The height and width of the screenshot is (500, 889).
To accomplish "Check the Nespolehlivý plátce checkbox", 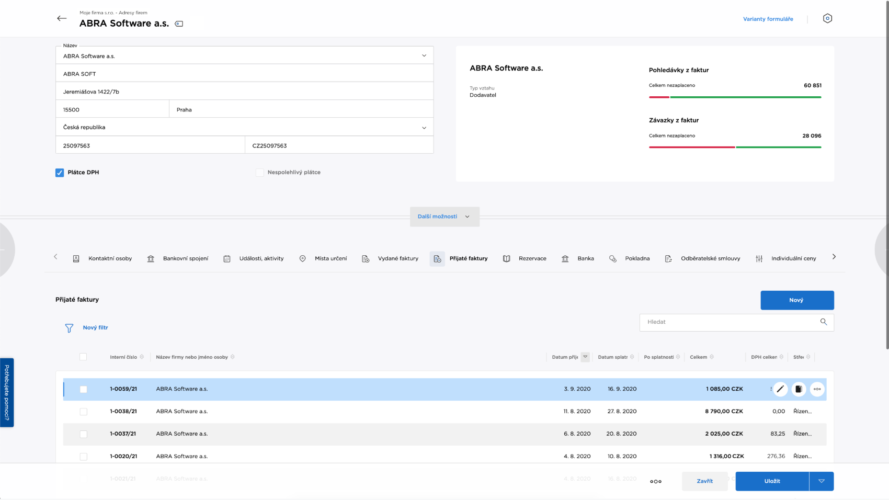I will pos(260,172).
